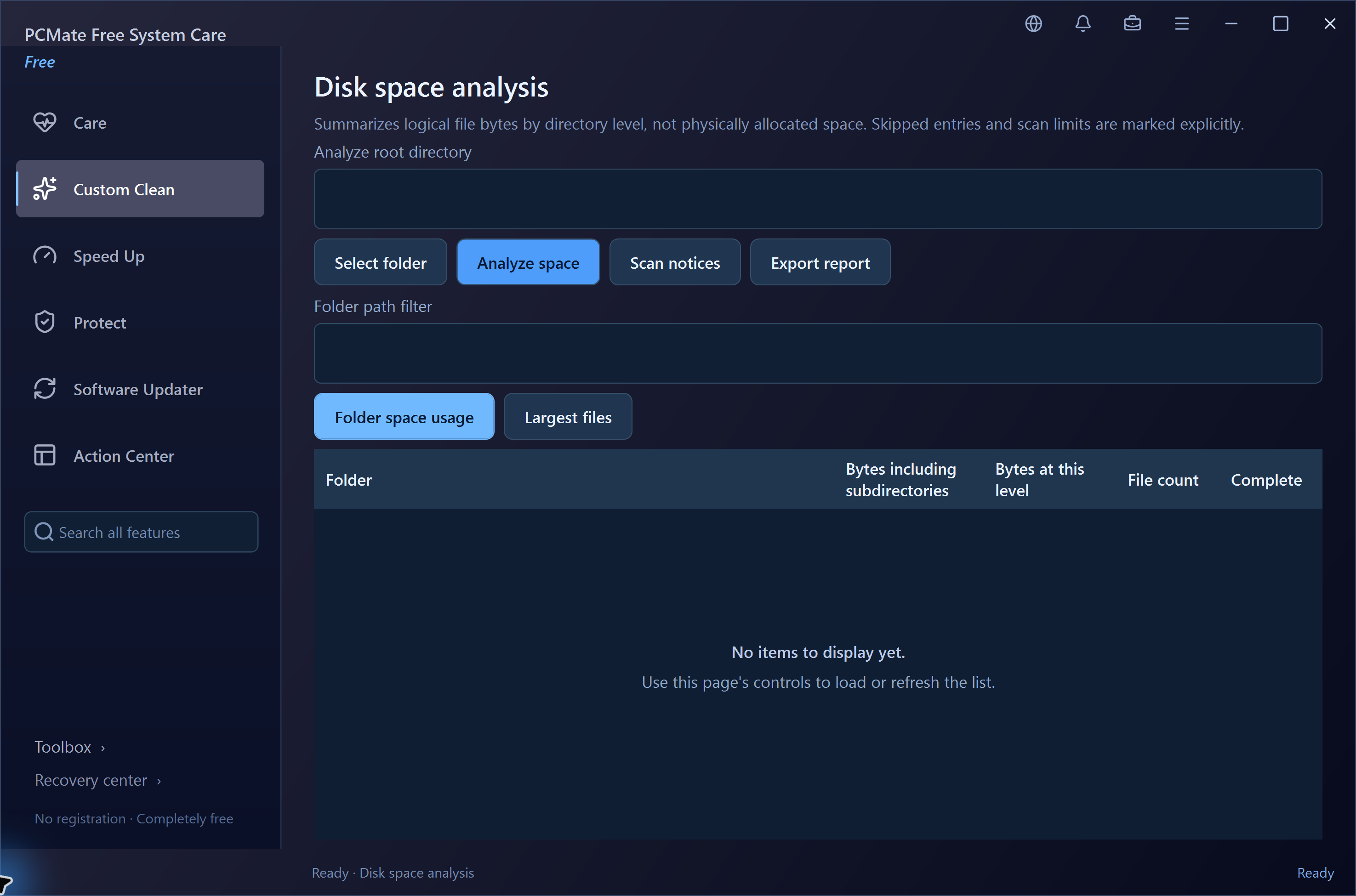
Task: Click the 'Disk space analysis' heading
Action: (431, 87)
